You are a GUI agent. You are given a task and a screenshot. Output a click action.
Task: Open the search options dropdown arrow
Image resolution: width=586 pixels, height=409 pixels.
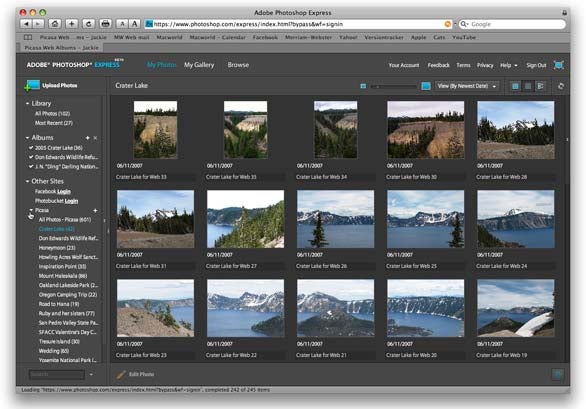(x=91, y=374)
